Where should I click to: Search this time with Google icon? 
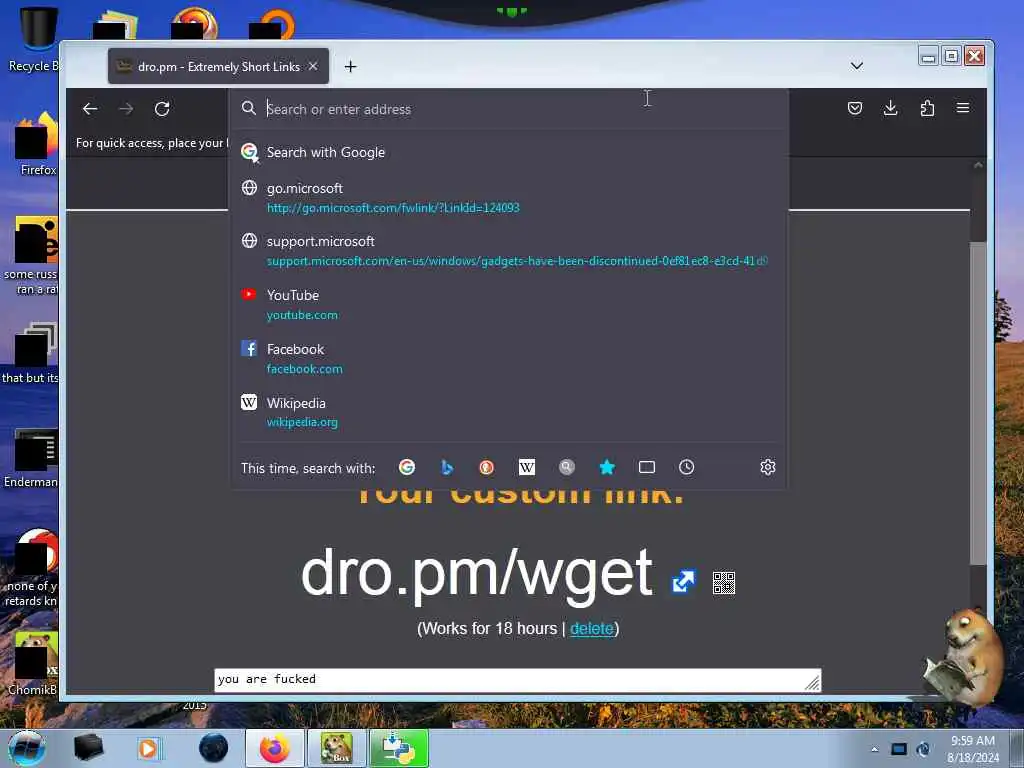pyautogui.click(x=407, y=467)
